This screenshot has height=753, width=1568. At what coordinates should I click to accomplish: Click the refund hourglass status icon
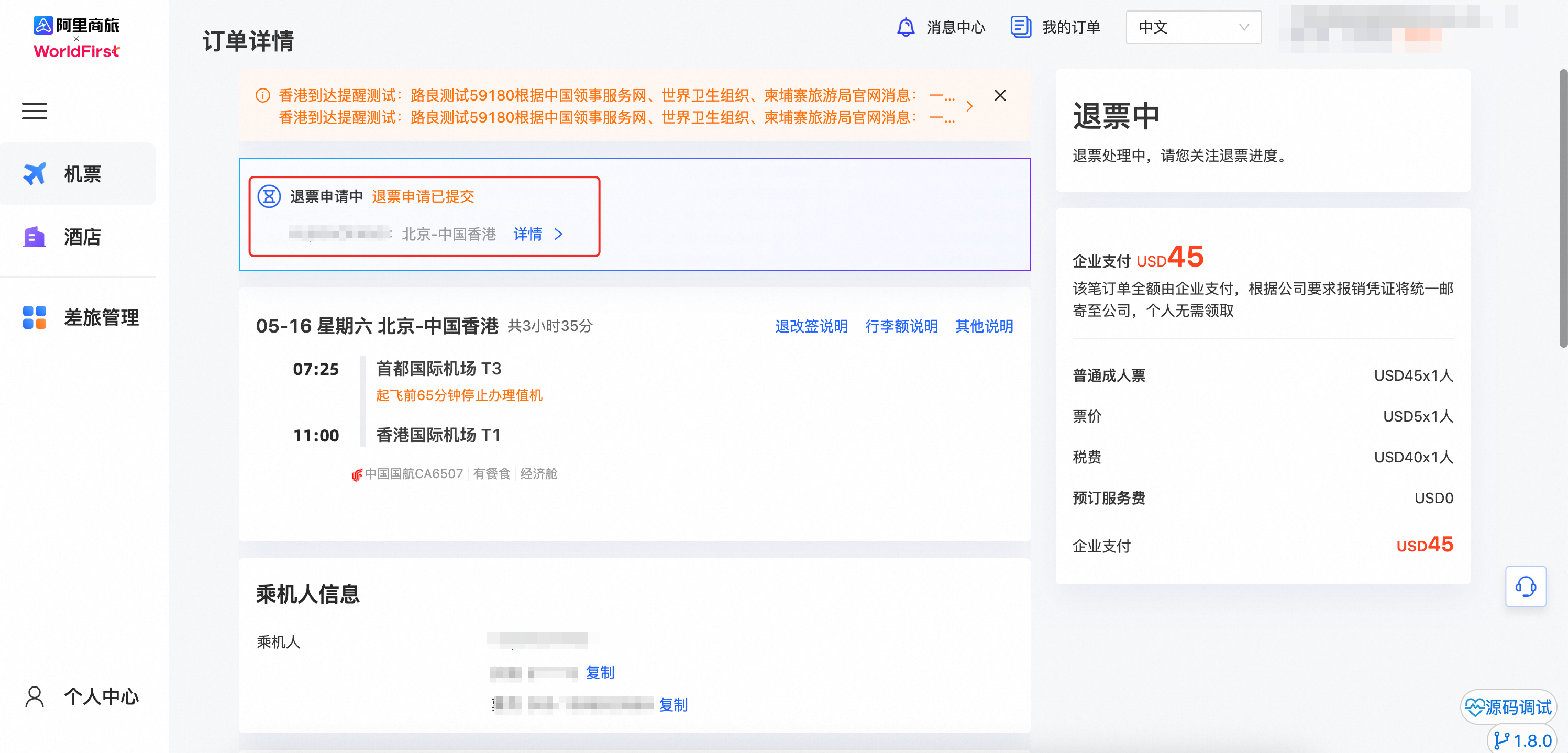point(269,196)
